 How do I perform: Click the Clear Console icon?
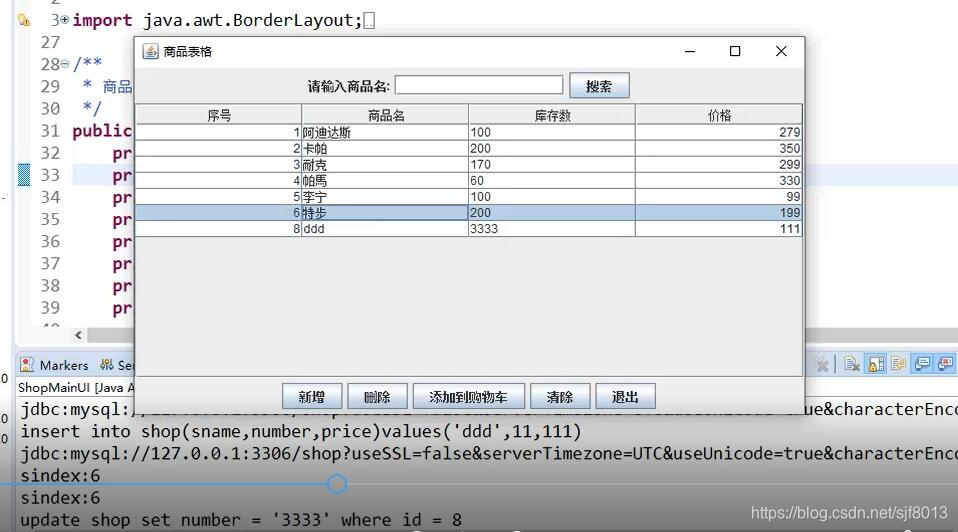[852, 365]
